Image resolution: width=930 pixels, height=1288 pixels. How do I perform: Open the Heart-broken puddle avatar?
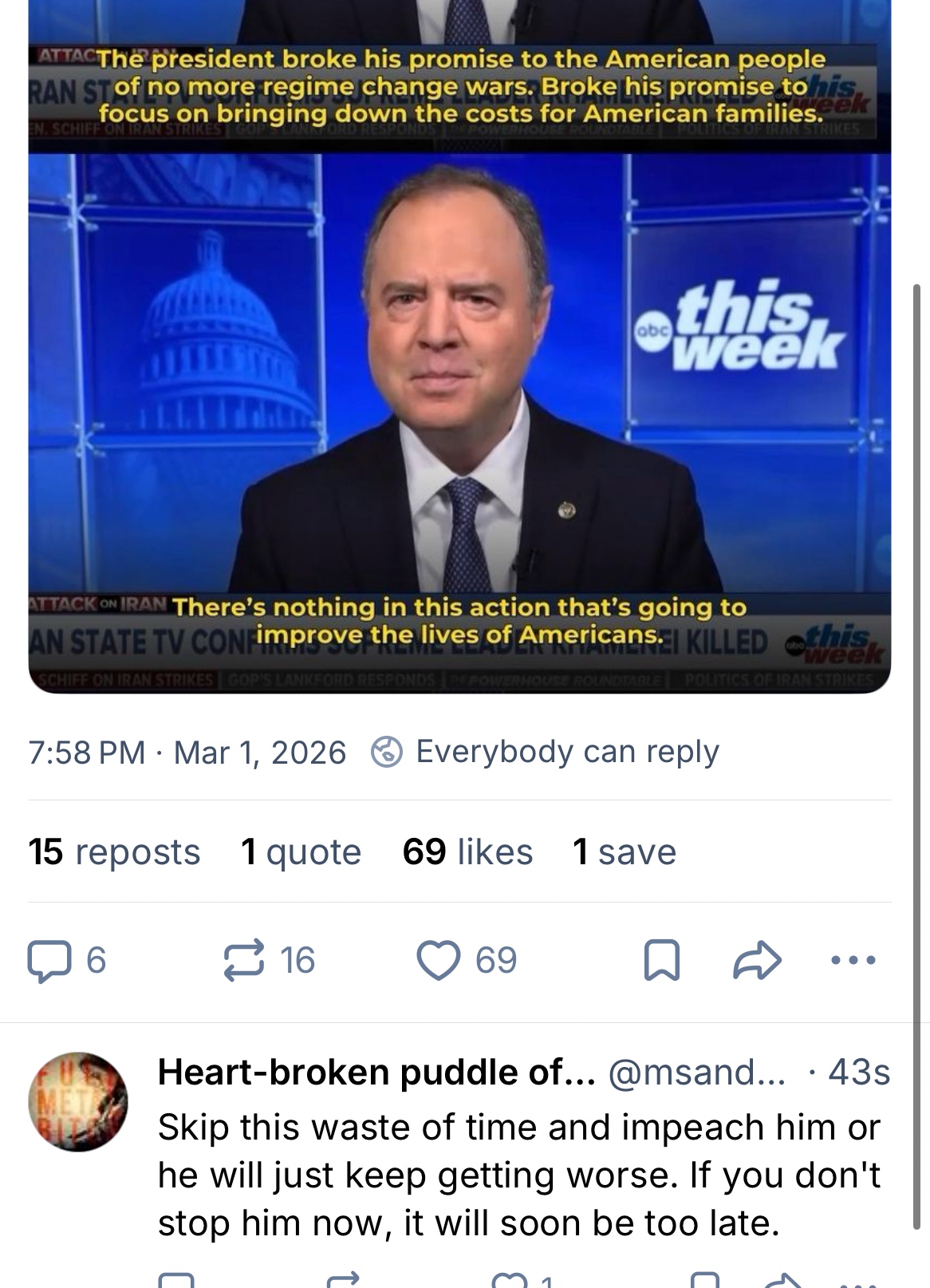pyautogui.click(x=78, y=1101)
